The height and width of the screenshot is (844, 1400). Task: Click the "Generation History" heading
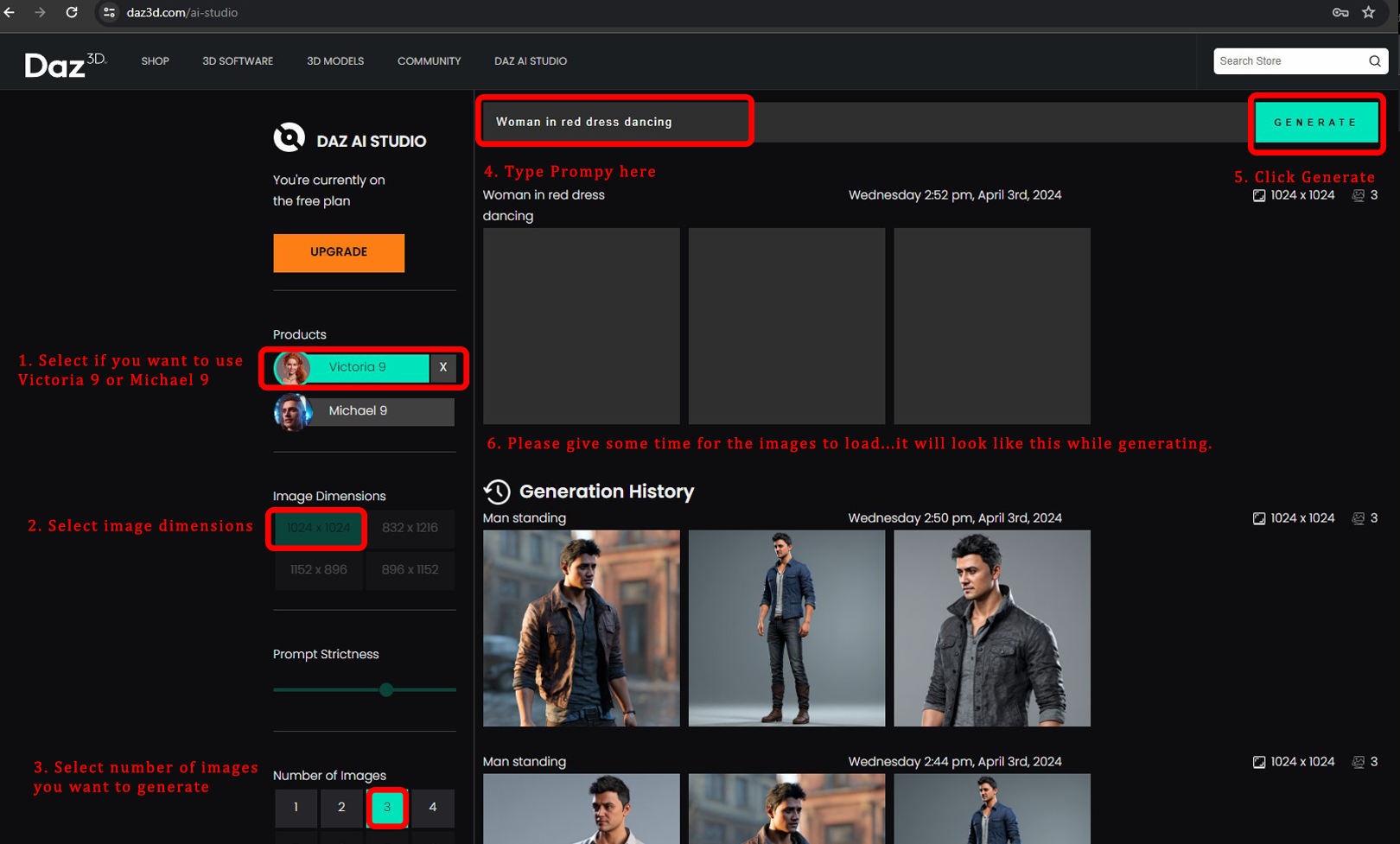[607, 492]
